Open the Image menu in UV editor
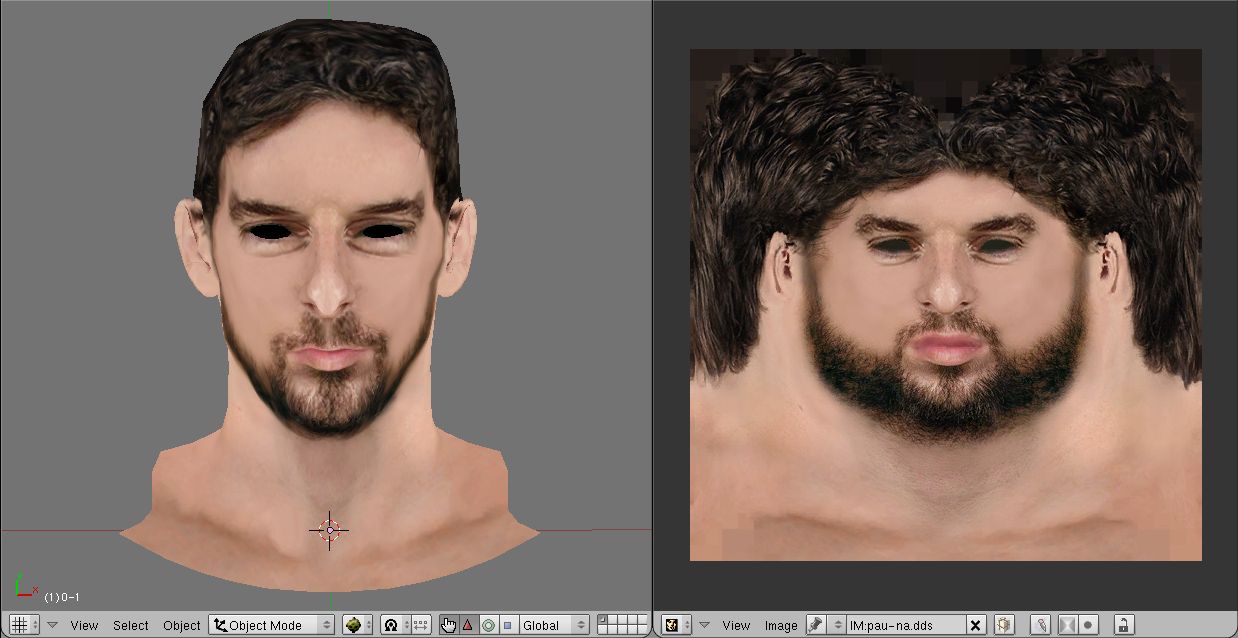 [x=781, y=625]
